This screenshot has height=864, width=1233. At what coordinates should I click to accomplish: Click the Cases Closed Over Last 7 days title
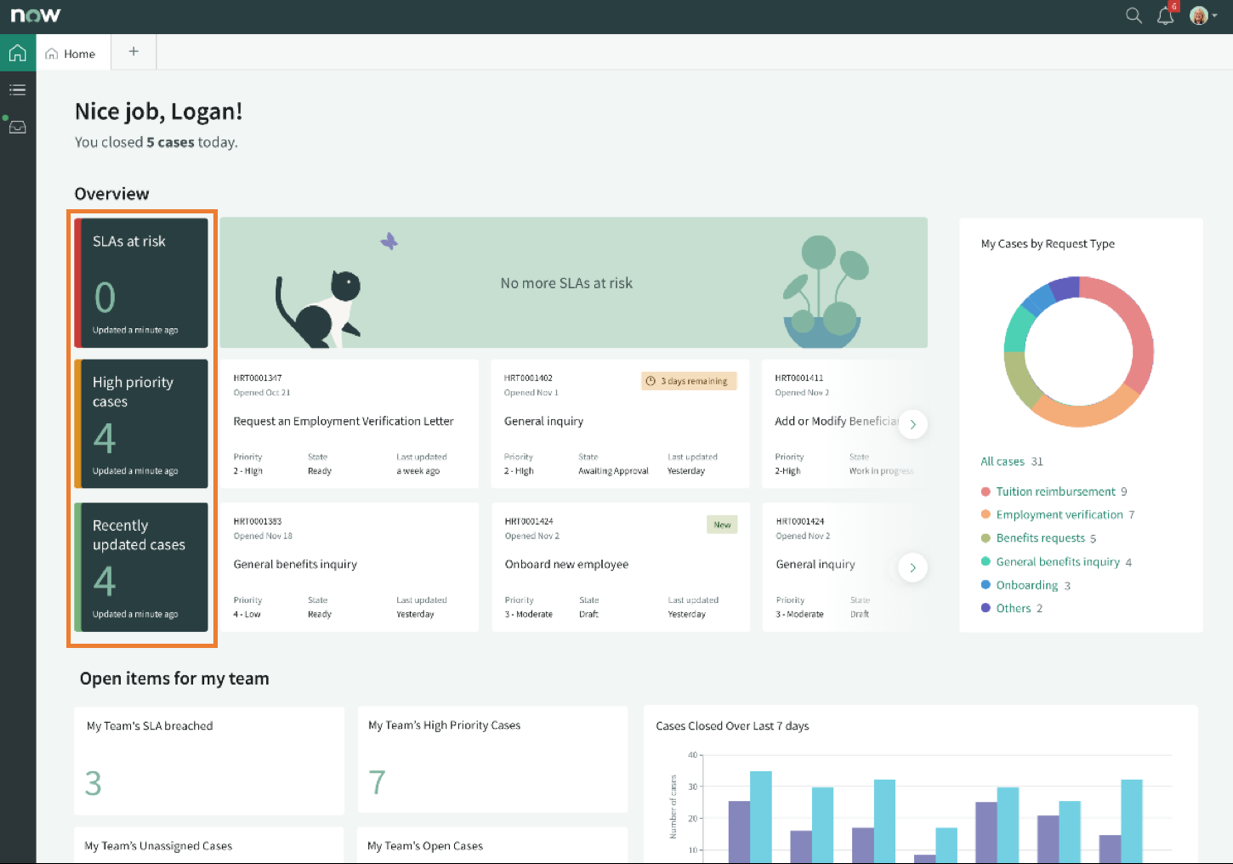(732, 726)
